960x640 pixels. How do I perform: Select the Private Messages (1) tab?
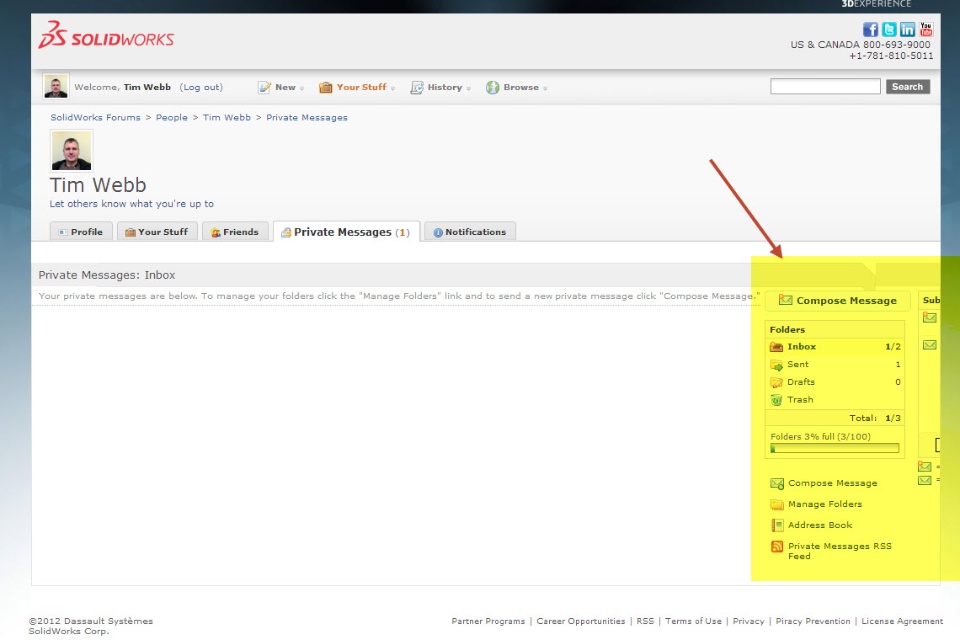347,232
